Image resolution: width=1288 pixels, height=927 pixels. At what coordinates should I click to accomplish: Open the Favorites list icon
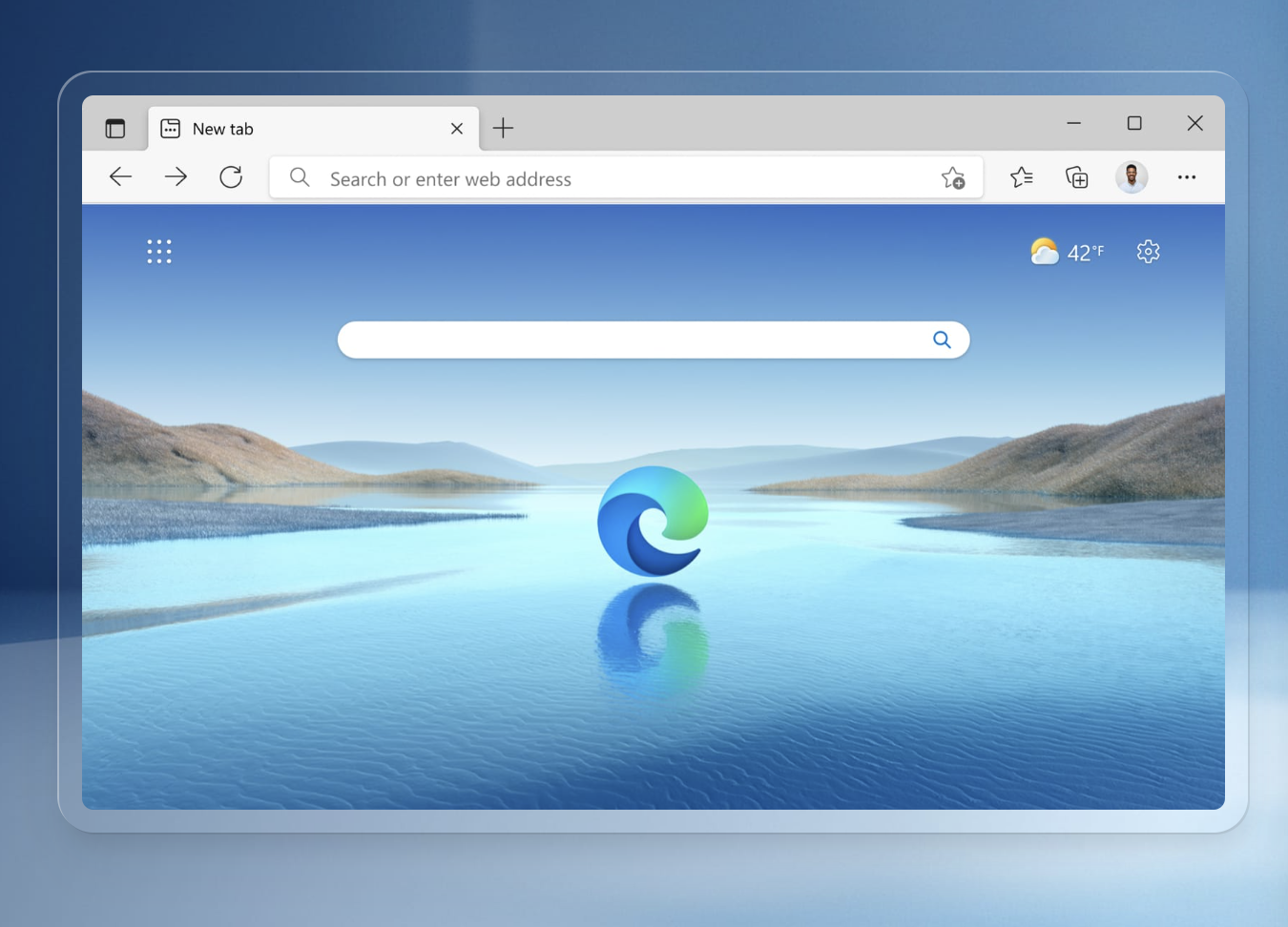(x=1022, y=176)
